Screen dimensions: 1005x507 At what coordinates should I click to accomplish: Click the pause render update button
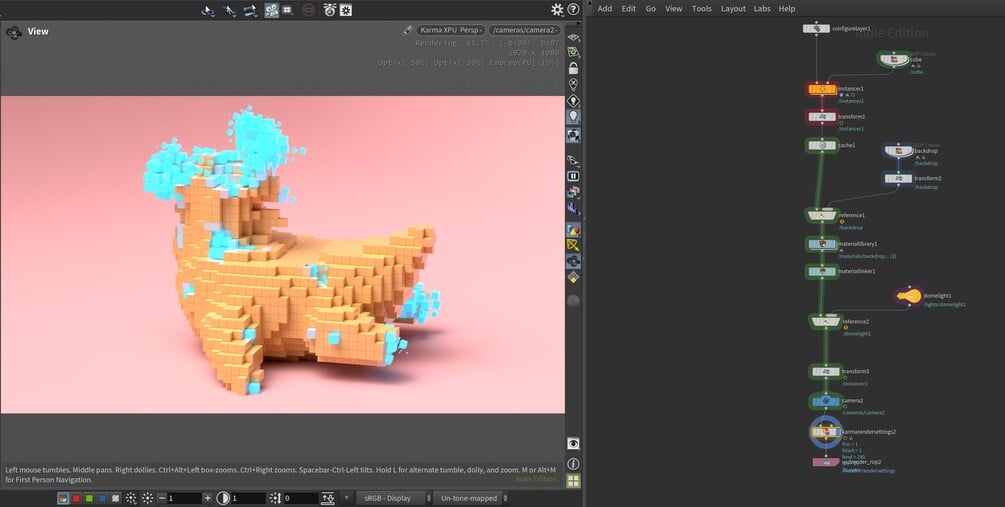coord(574,176)
